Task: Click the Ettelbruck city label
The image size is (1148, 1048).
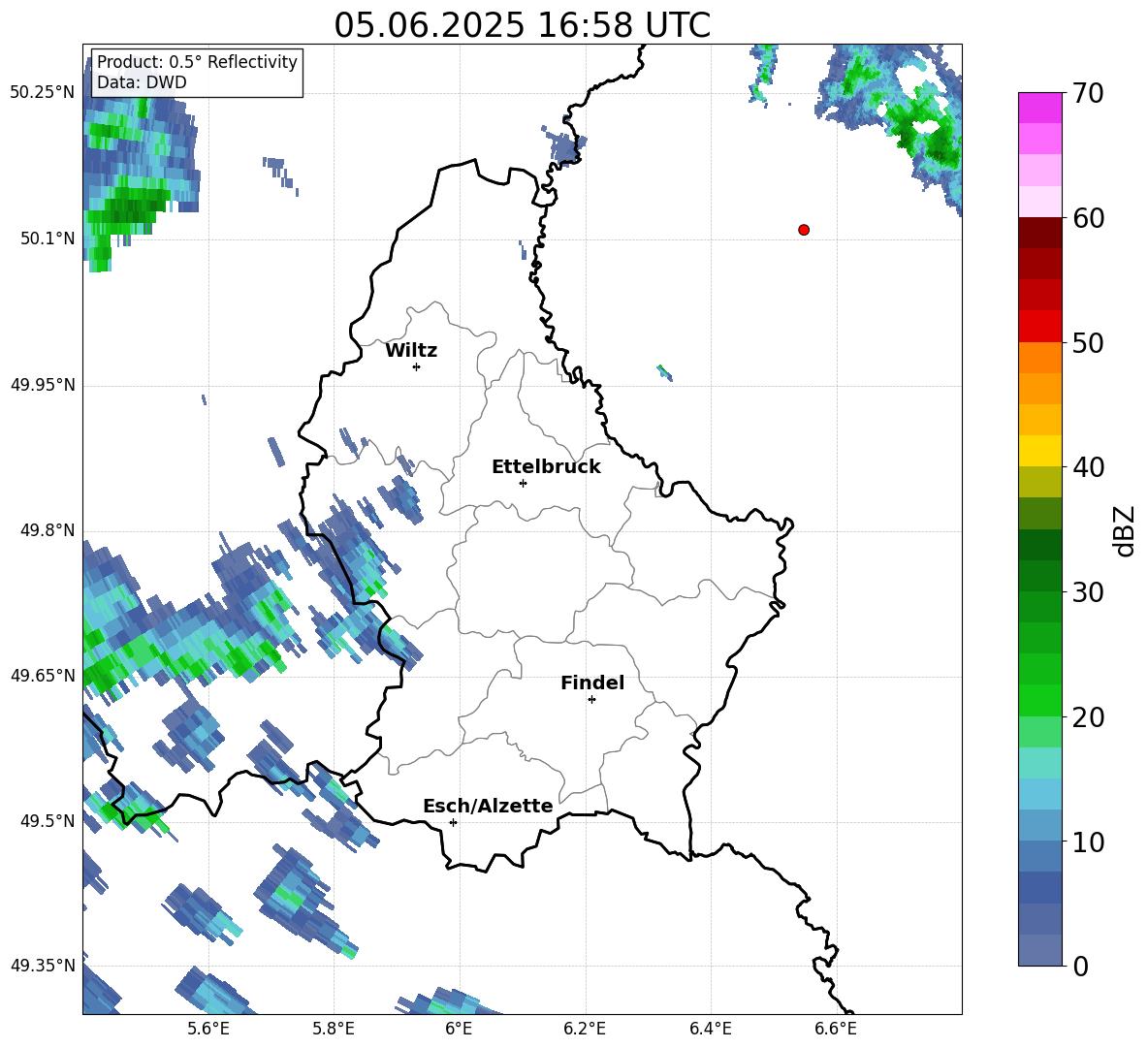Action: pos(546,467)
